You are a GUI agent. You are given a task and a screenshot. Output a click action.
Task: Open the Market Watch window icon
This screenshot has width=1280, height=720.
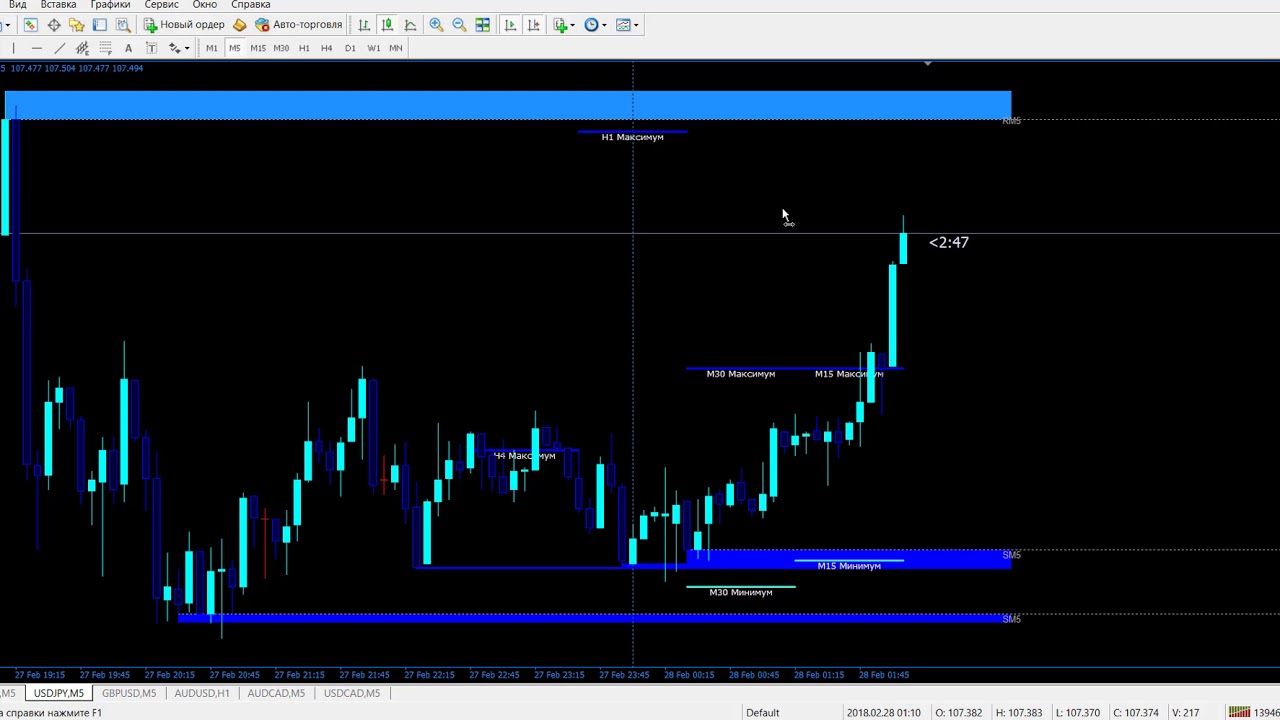30,25
